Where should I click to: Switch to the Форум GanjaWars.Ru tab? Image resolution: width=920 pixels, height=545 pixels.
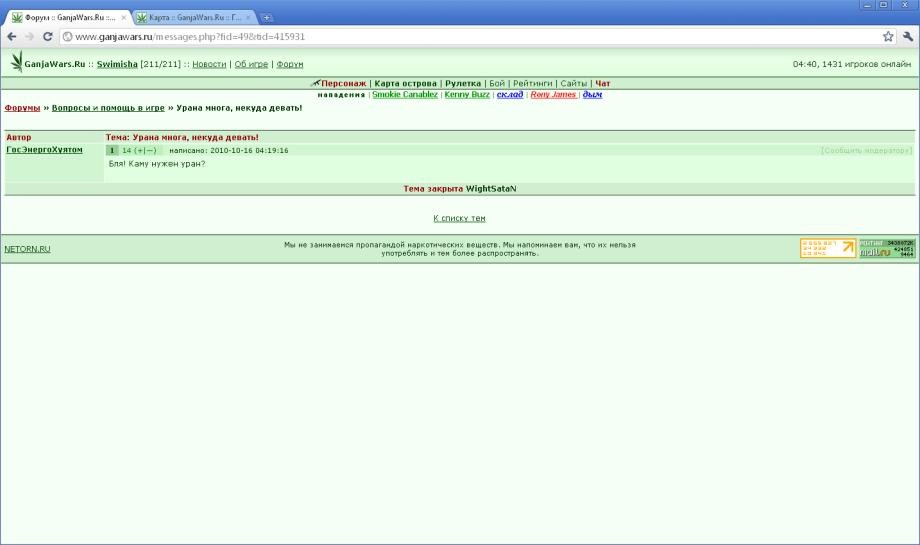point(69,18)
